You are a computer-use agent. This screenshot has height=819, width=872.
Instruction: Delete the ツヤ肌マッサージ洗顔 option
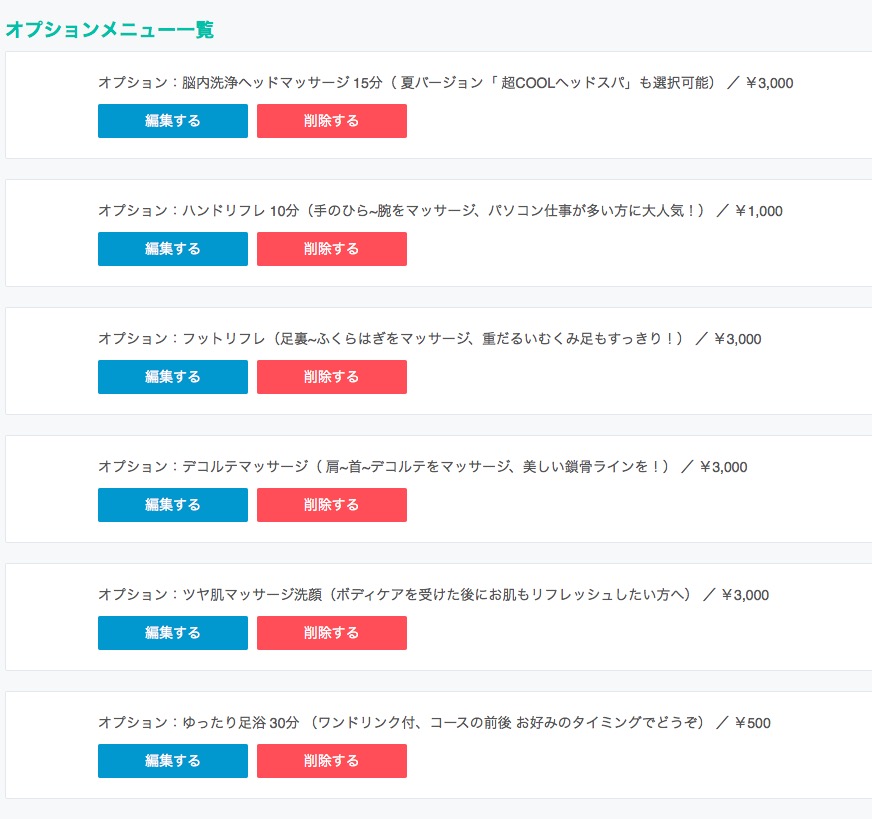[x=332, y=632]
